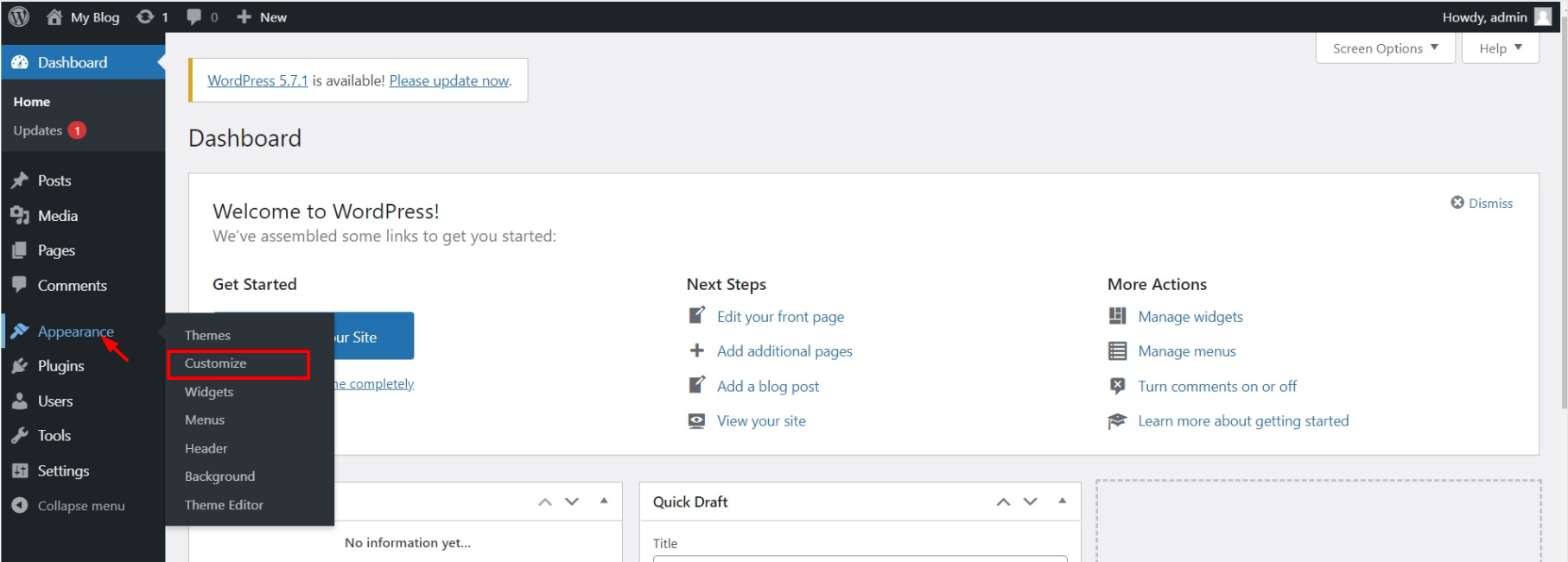Click the Manage widgets icon
Screen dimensions: 1568x562
point(1117,316)
